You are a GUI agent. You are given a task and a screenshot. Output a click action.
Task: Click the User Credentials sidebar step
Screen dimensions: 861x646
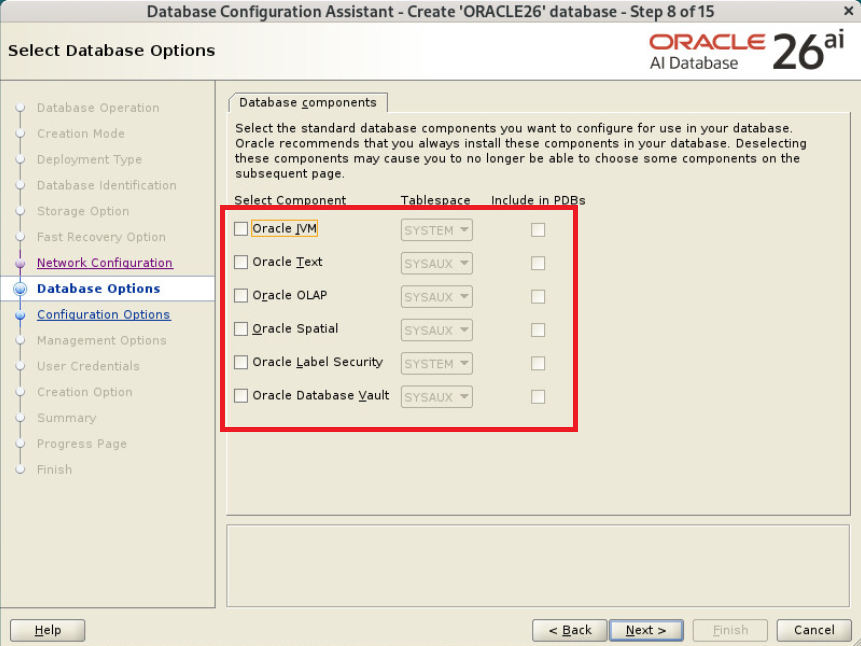88,366
